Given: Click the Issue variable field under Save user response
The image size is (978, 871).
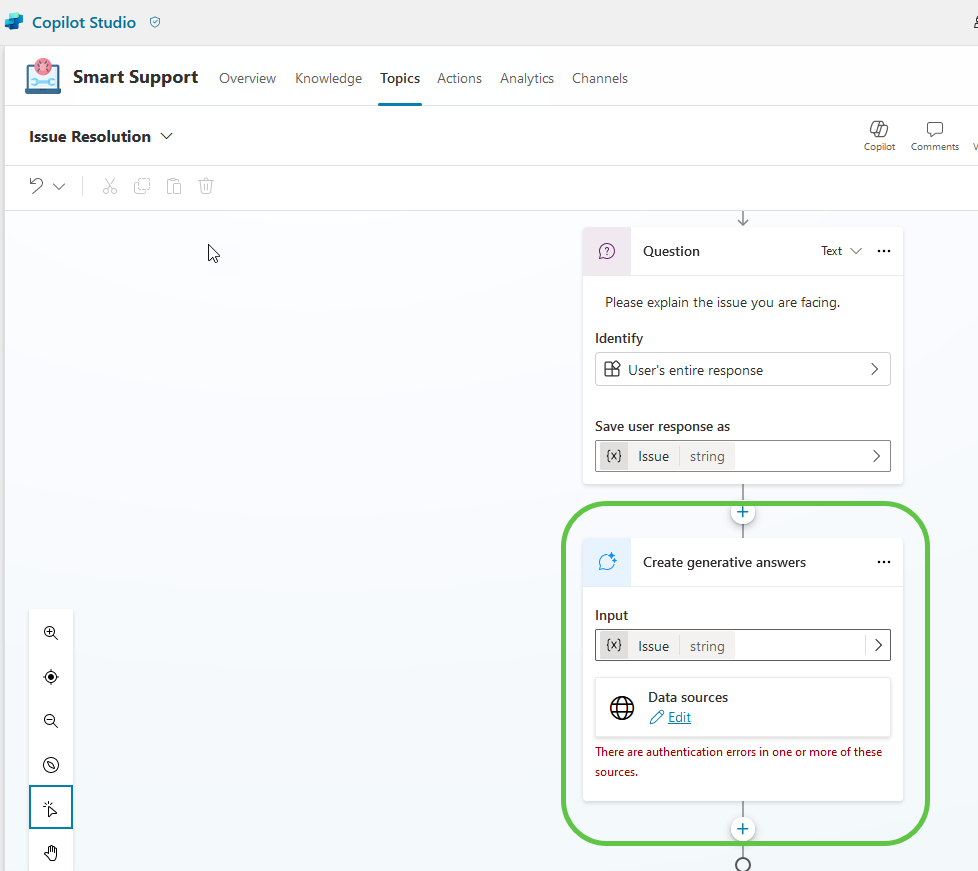Looking at the screenshot, I should [743, 456].
